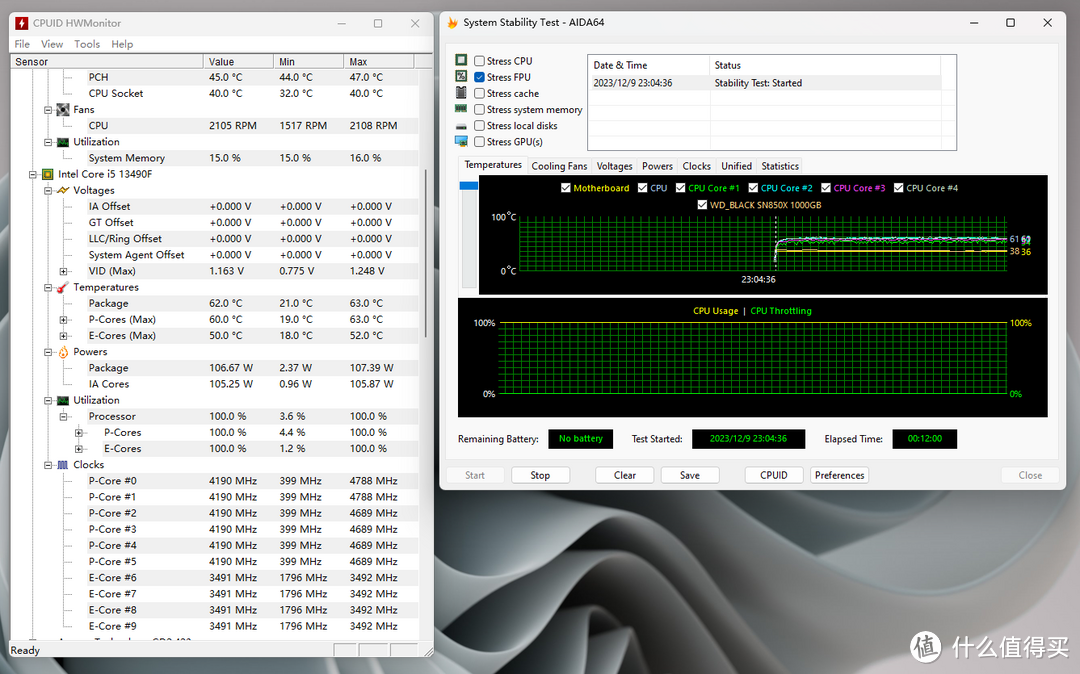Enable Stress local disks checkbox
This screenshot has height=674, width=1080.
point(479,125)
